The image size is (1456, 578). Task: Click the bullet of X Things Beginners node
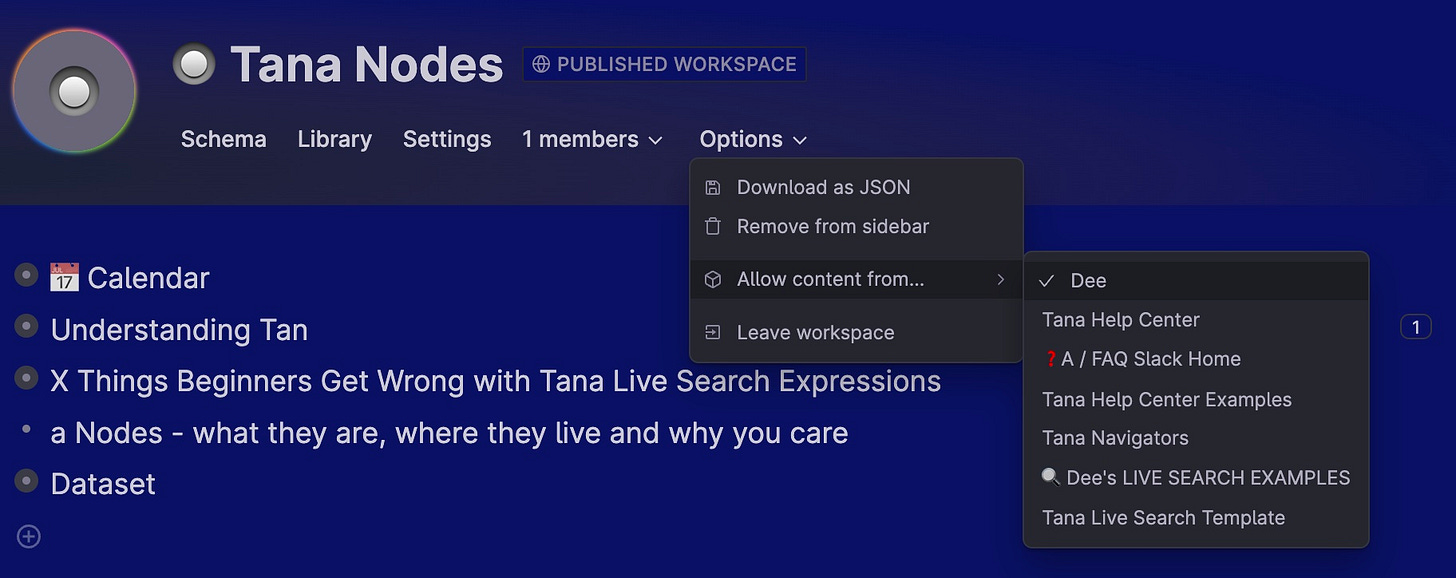click(x=27, y=378)
